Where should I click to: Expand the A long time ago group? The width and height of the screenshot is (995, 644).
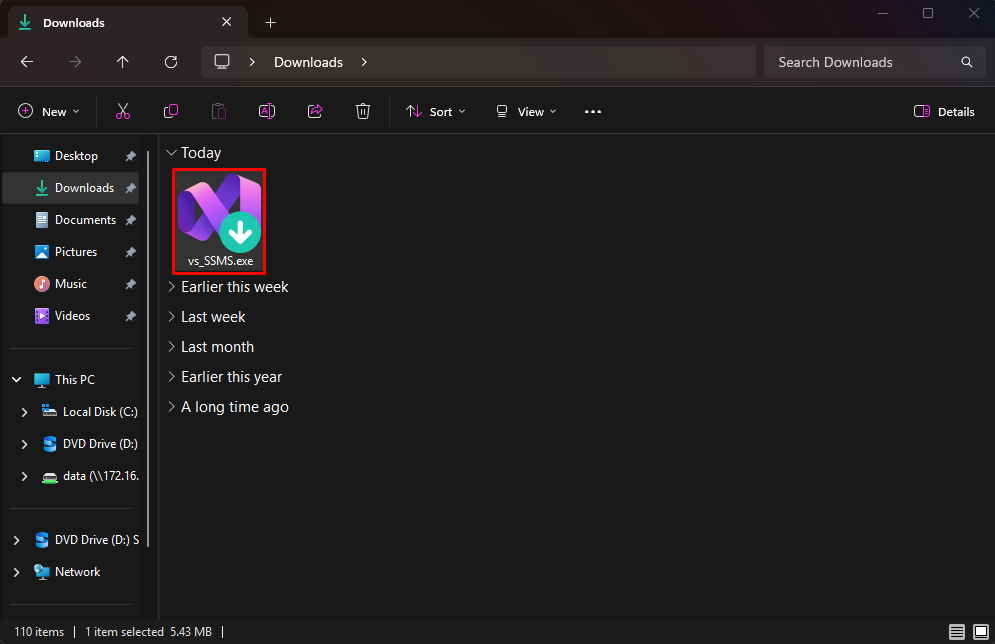coord(171,407)
